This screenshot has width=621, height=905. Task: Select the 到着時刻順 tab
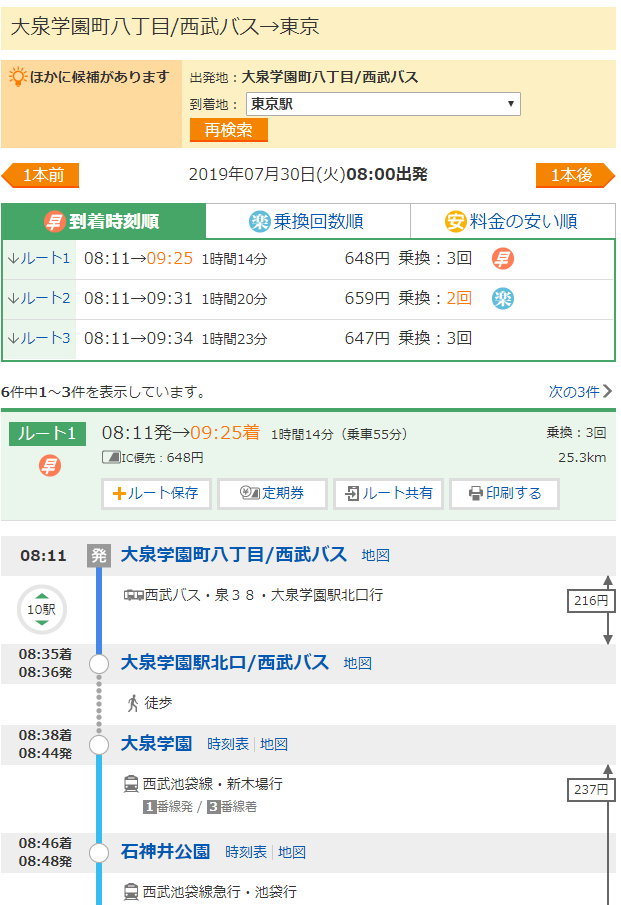(104, 221)
